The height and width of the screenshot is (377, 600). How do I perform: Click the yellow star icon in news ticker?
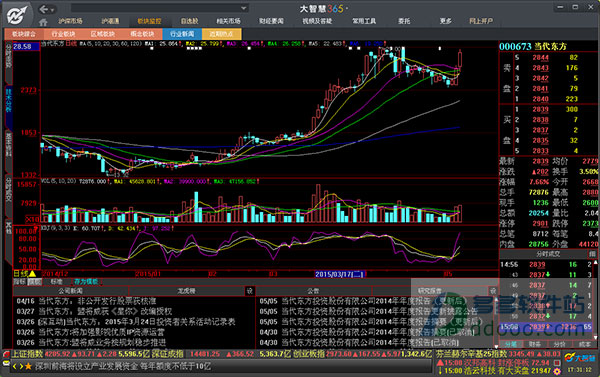[x=28, y=366]
